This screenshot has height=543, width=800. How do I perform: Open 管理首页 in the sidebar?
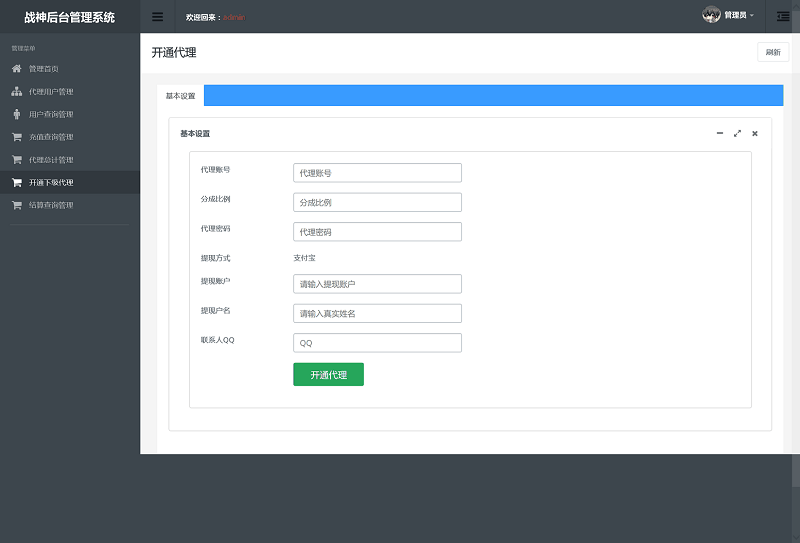[70, 68]
